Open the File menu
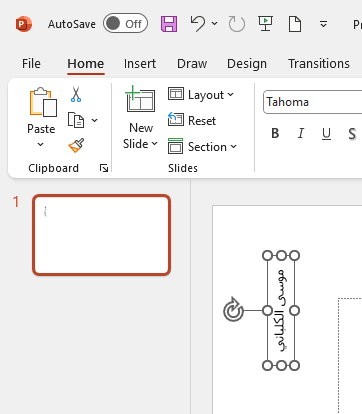 31,63
